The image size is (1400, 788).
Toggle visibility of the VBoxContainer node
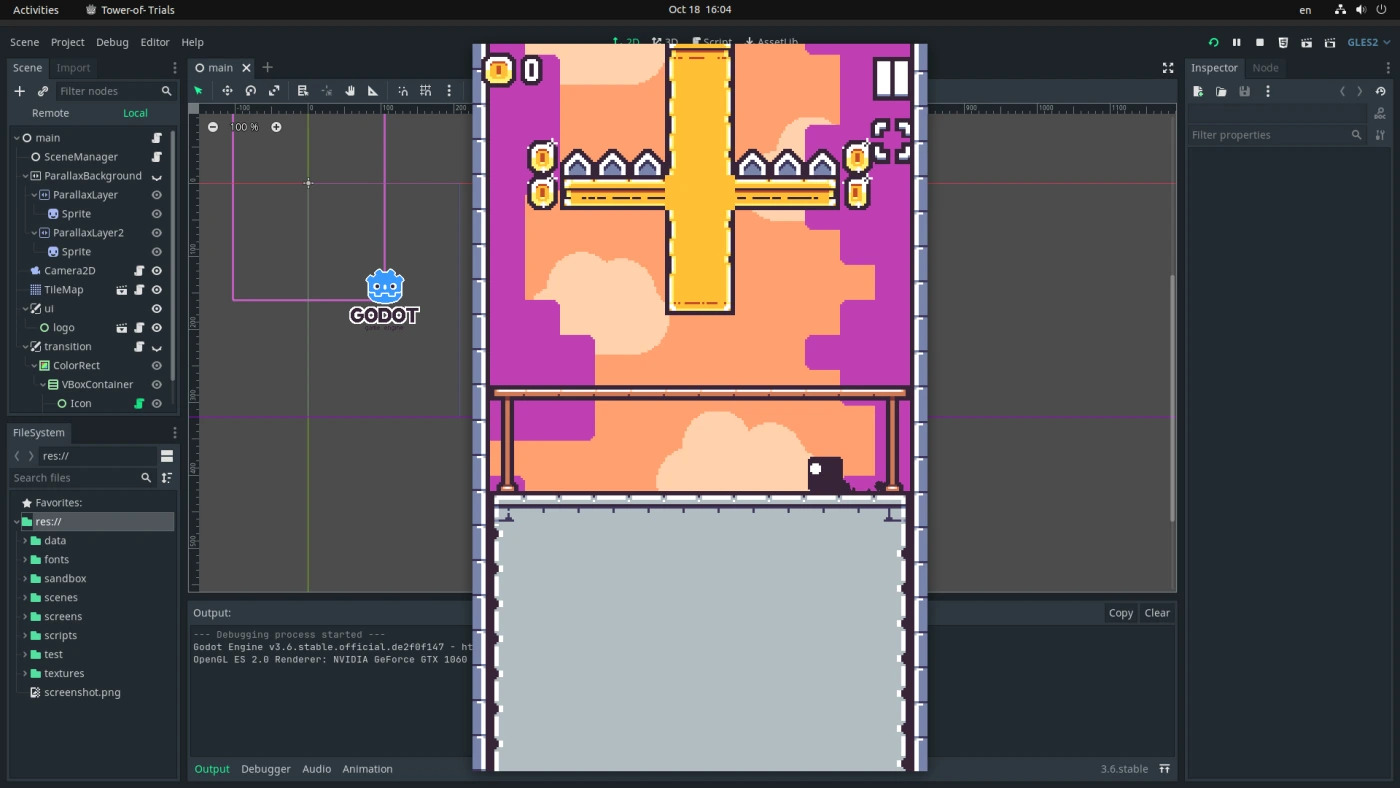pos(157,385)
